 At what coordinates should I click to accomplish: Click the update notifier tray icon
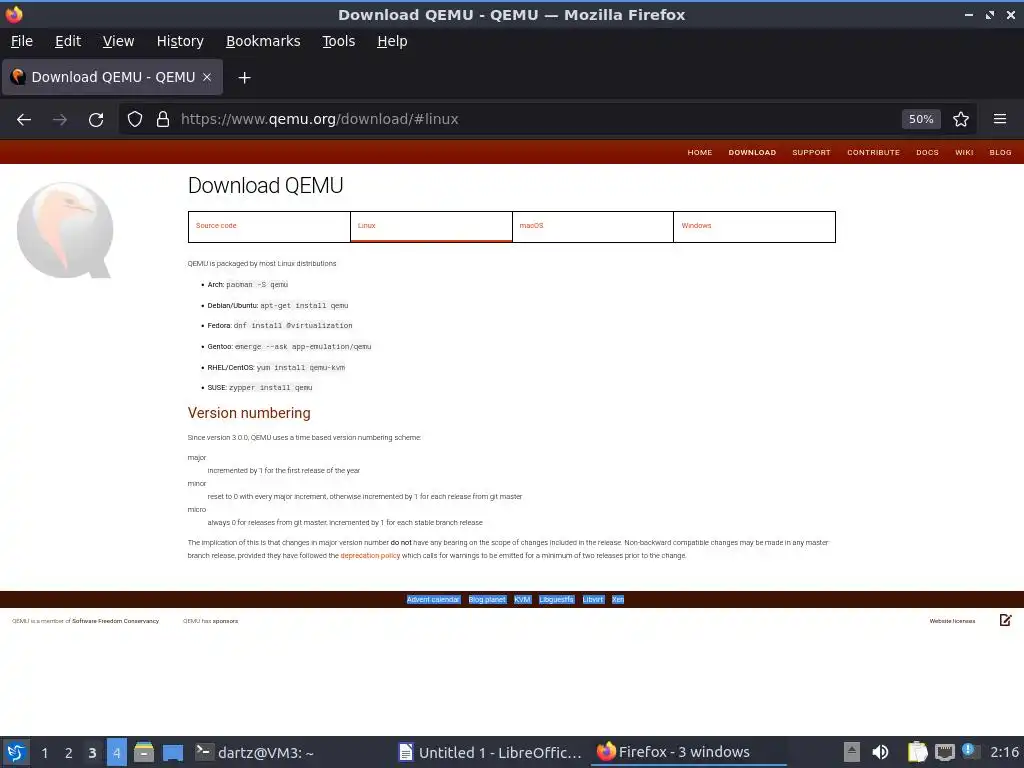(970, 751)
